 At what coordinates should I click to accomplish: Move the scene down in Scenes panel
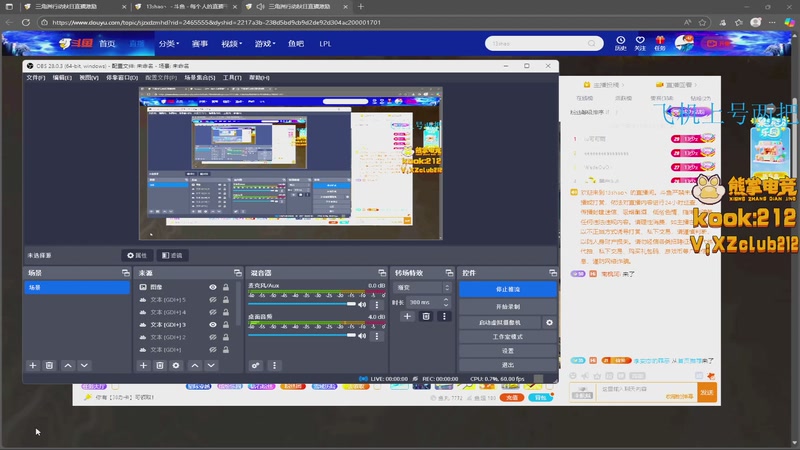[x=84, y=365]
